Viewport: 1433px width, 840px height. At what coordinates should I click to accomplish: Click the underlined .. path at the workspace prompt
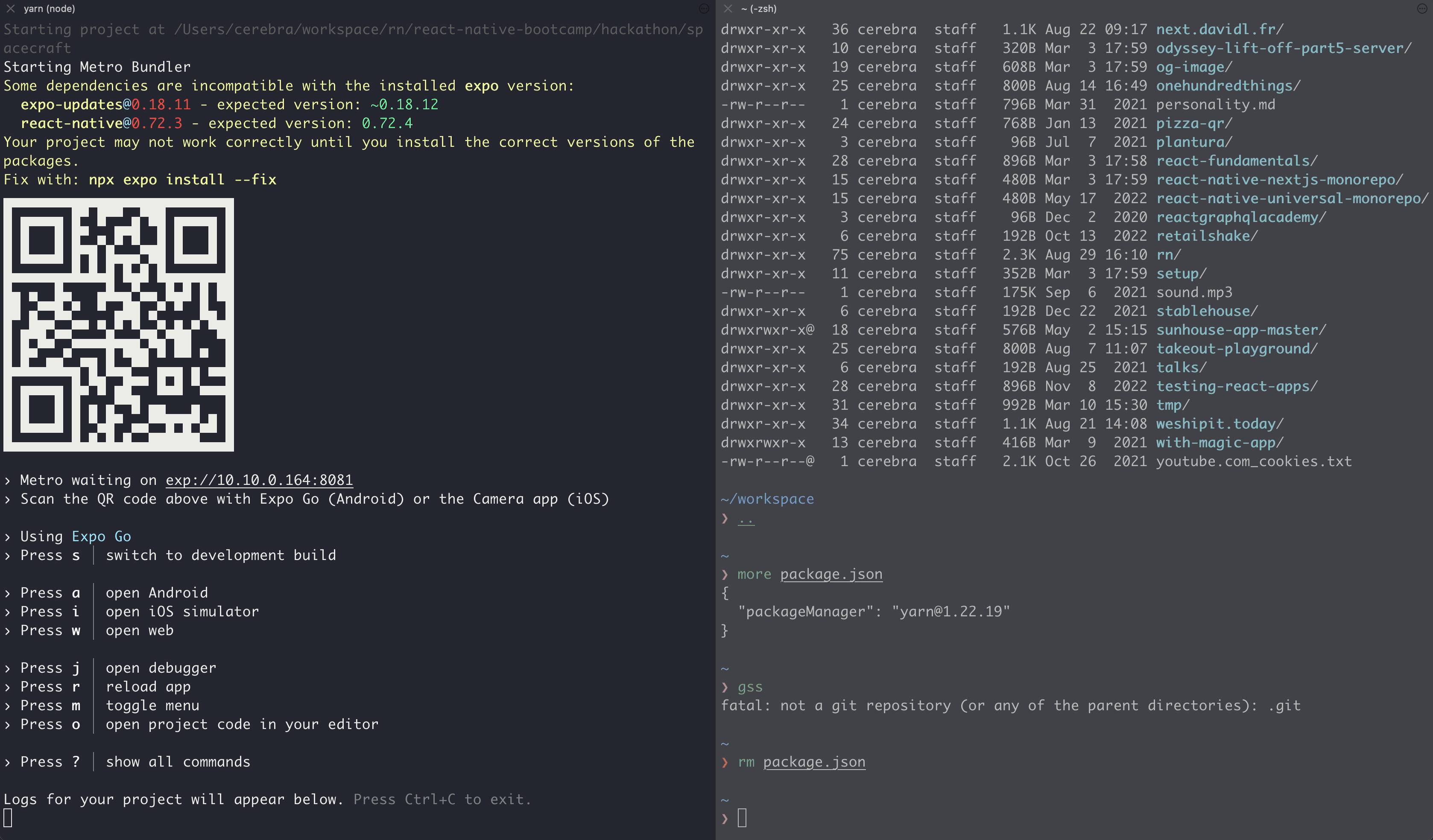(746, 518)
